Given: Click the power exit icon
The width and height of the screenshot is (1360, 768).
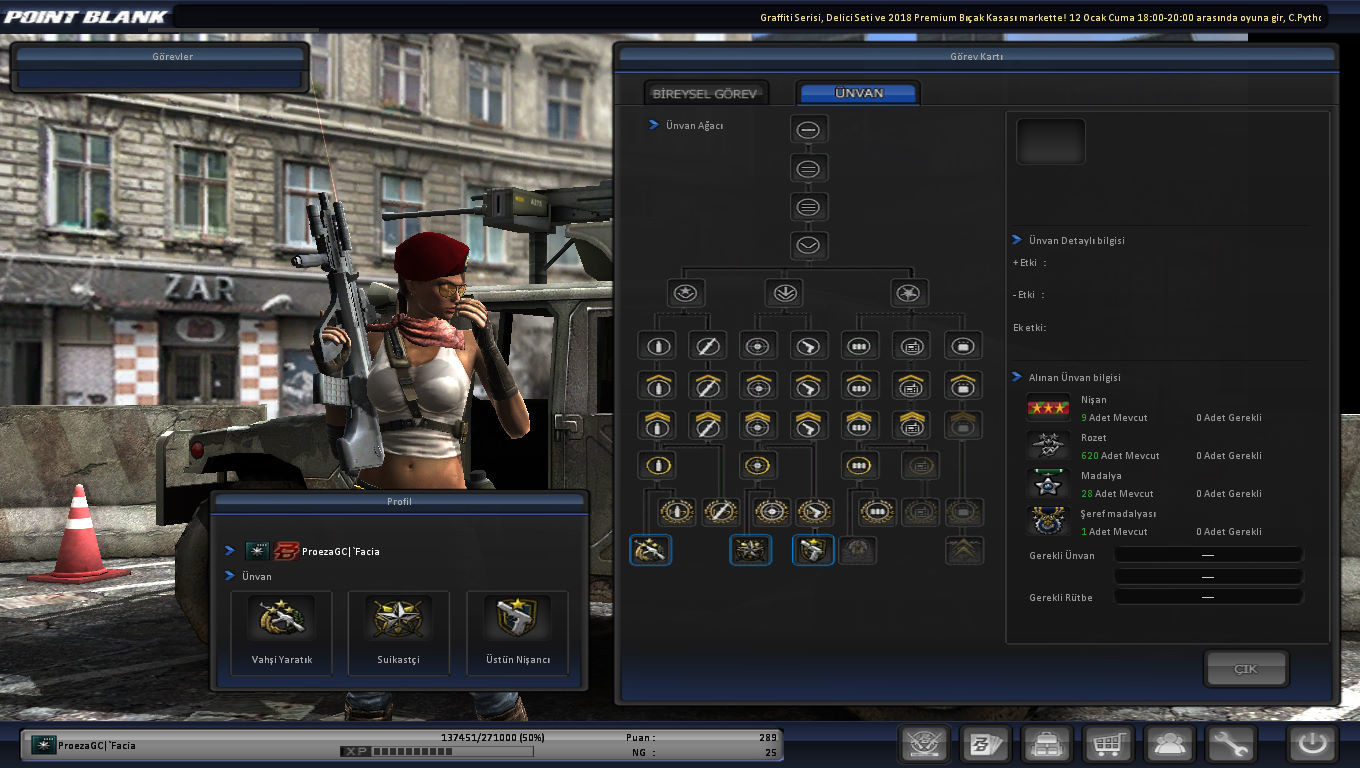Looking at the screenshot, I should point(1312,745).
